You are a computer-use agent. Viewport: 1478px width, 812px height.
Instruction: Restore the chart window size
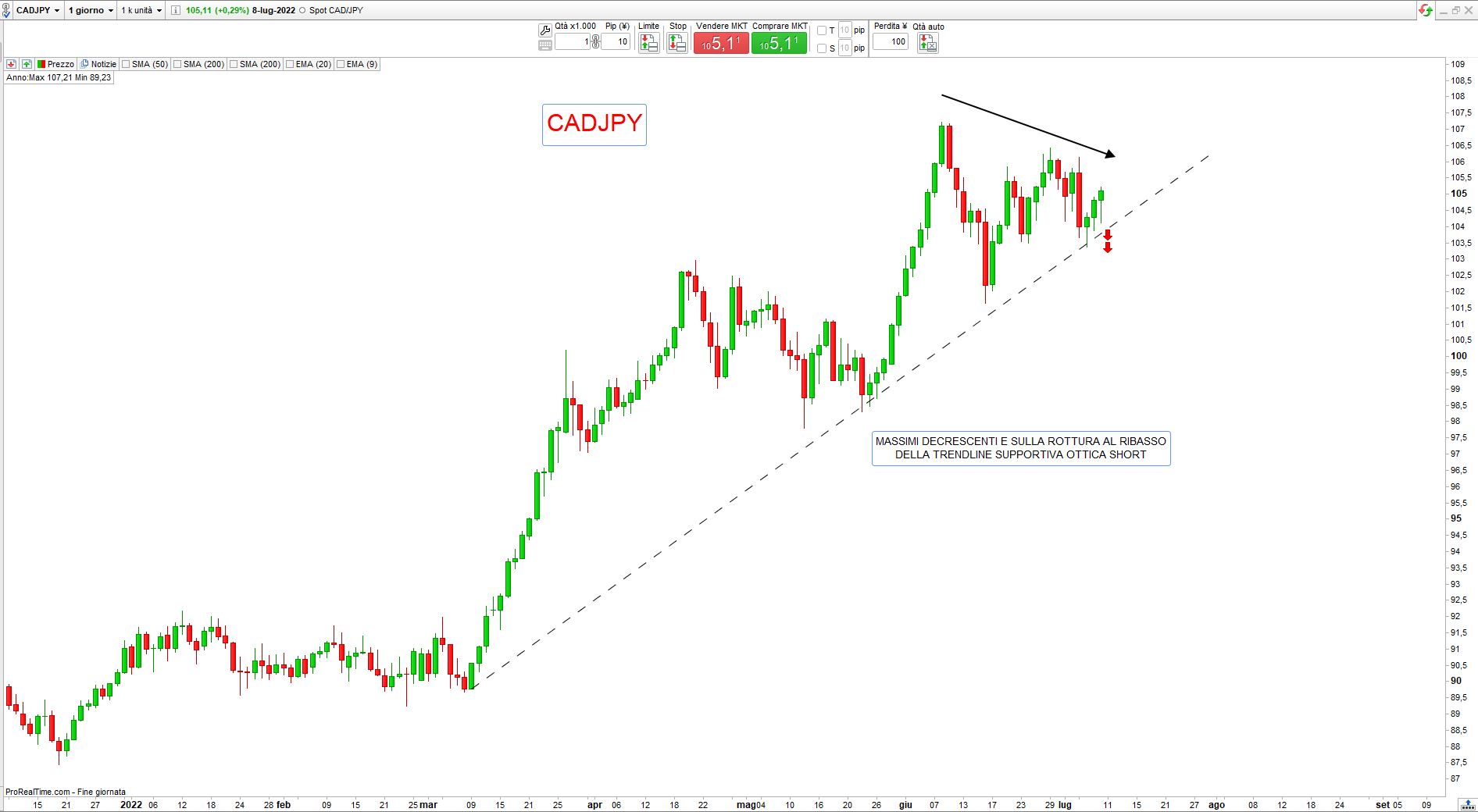(1455, 10)
